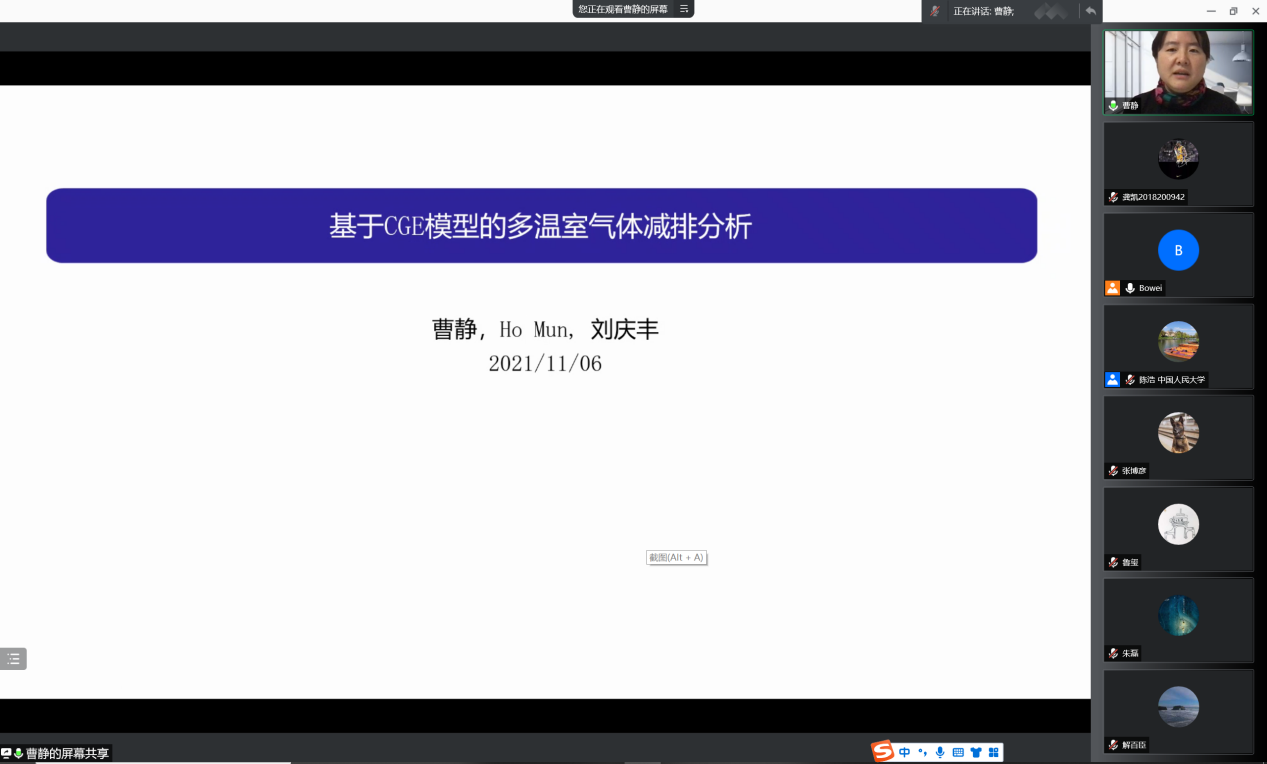The image size is (1267, 764).
Task: Open the slide outline list icon
Action: (13, 659)
